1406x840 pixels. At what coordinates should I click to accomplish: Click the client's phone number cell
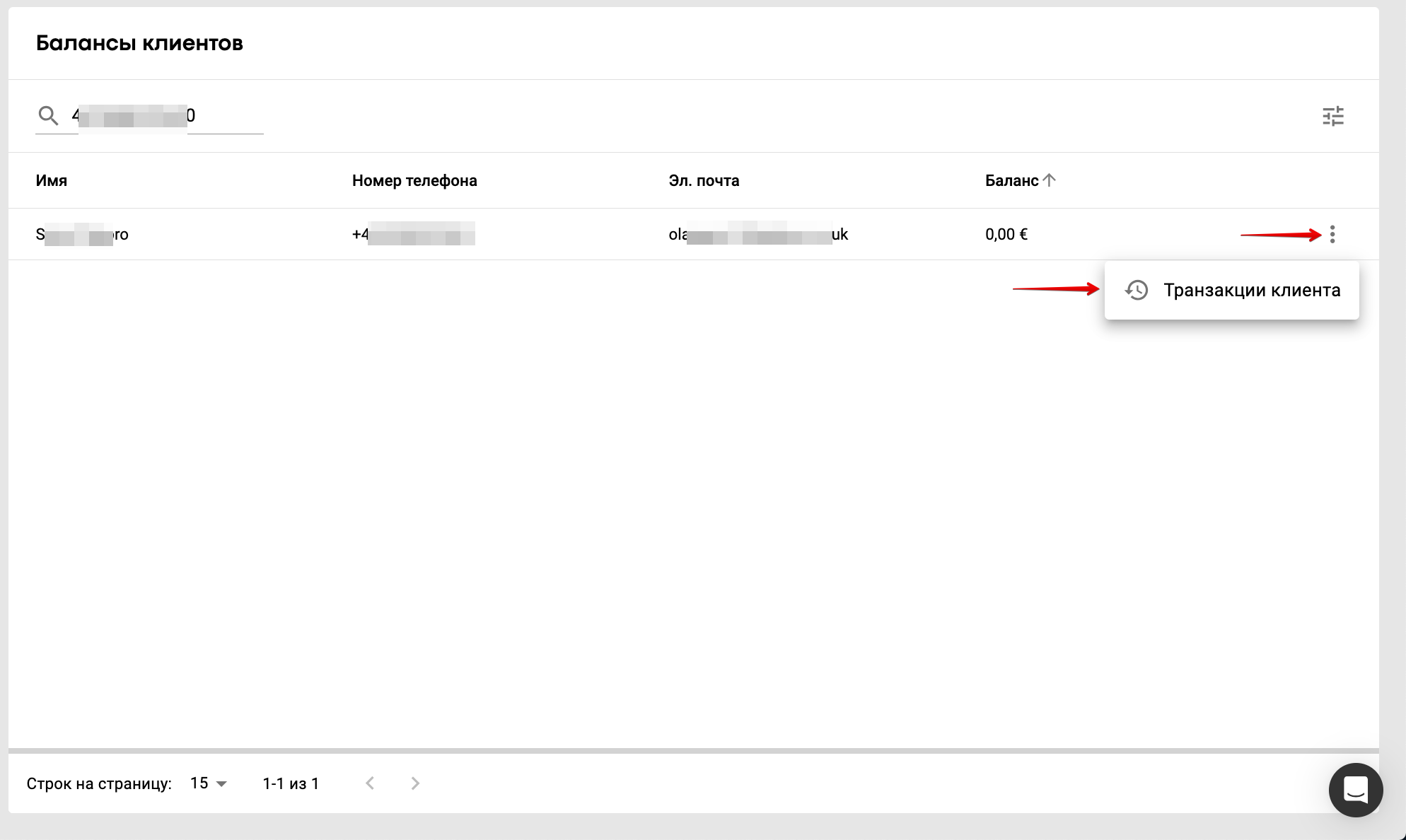click(x=413, y=234)
